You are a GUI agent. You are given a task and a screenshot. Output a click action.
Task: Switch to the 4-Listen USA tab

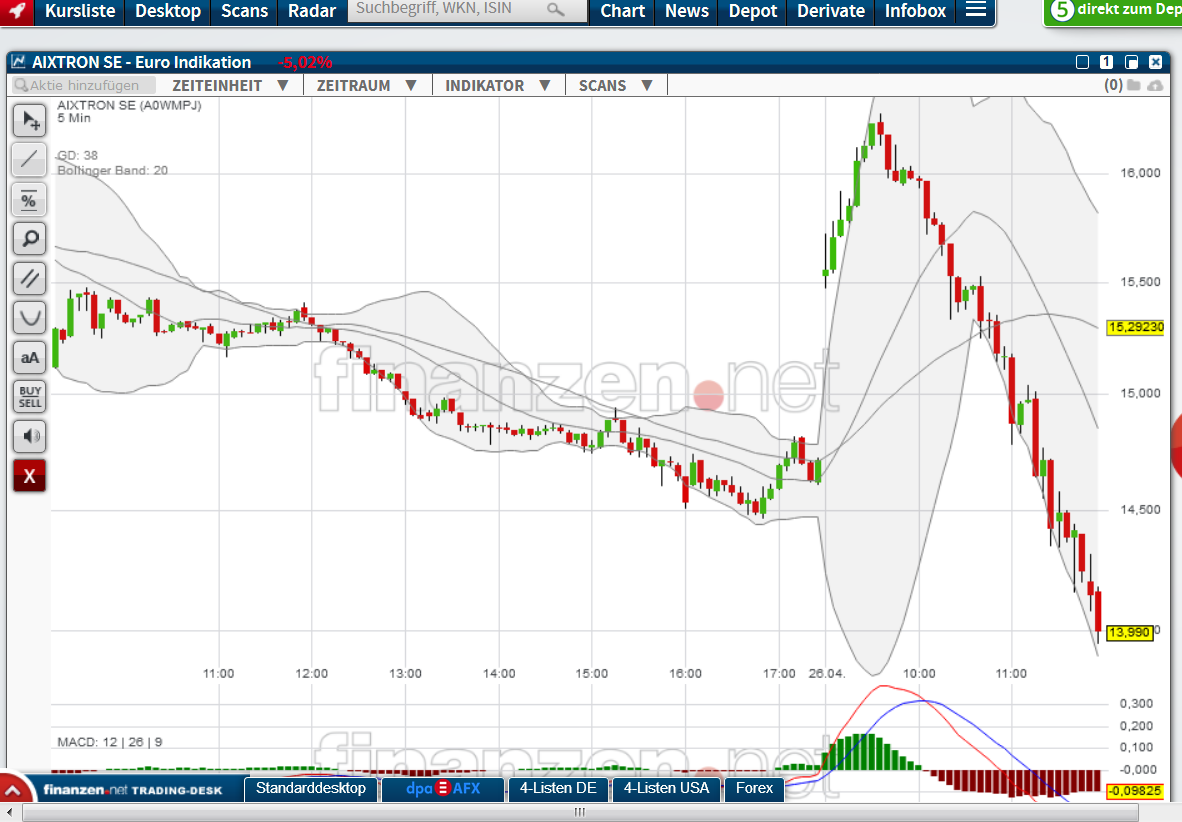tap(666, 788)
